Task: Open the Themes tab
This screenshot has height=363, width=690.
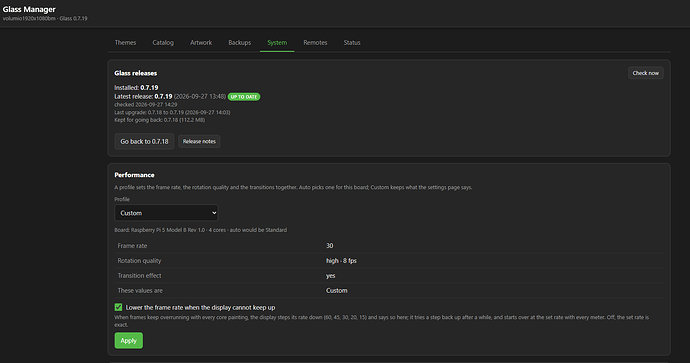Action: point(125,43)
